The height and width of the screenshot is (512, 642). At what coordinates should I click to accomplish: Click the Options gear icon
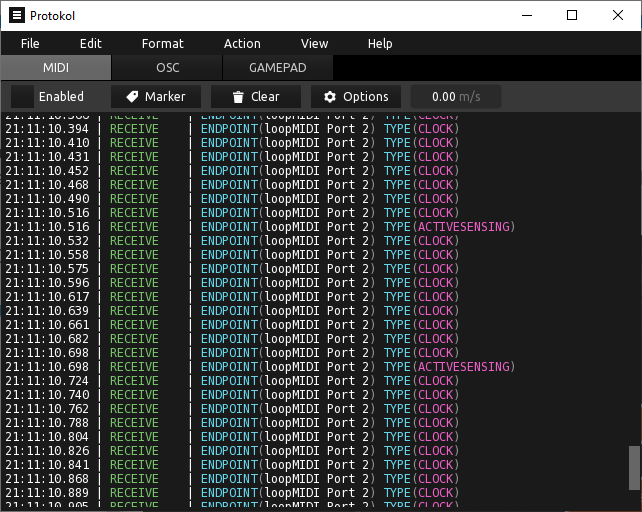[x=330, y=97]
